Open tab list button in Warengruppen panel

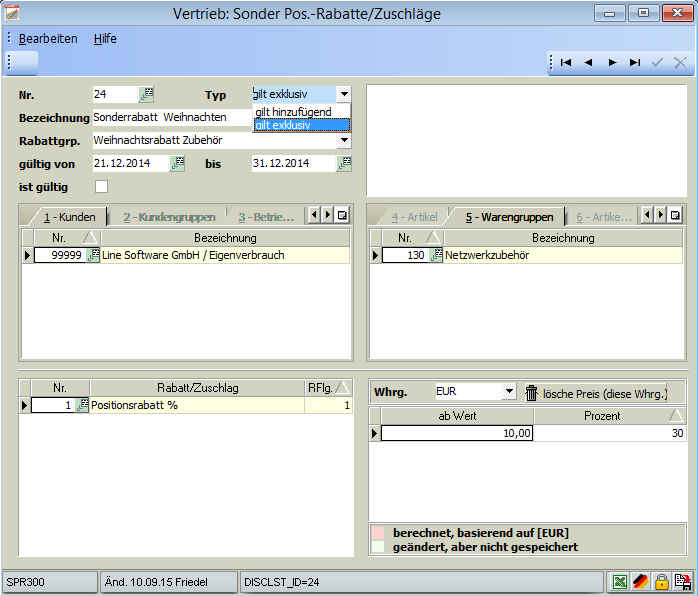tap(675, 215)
